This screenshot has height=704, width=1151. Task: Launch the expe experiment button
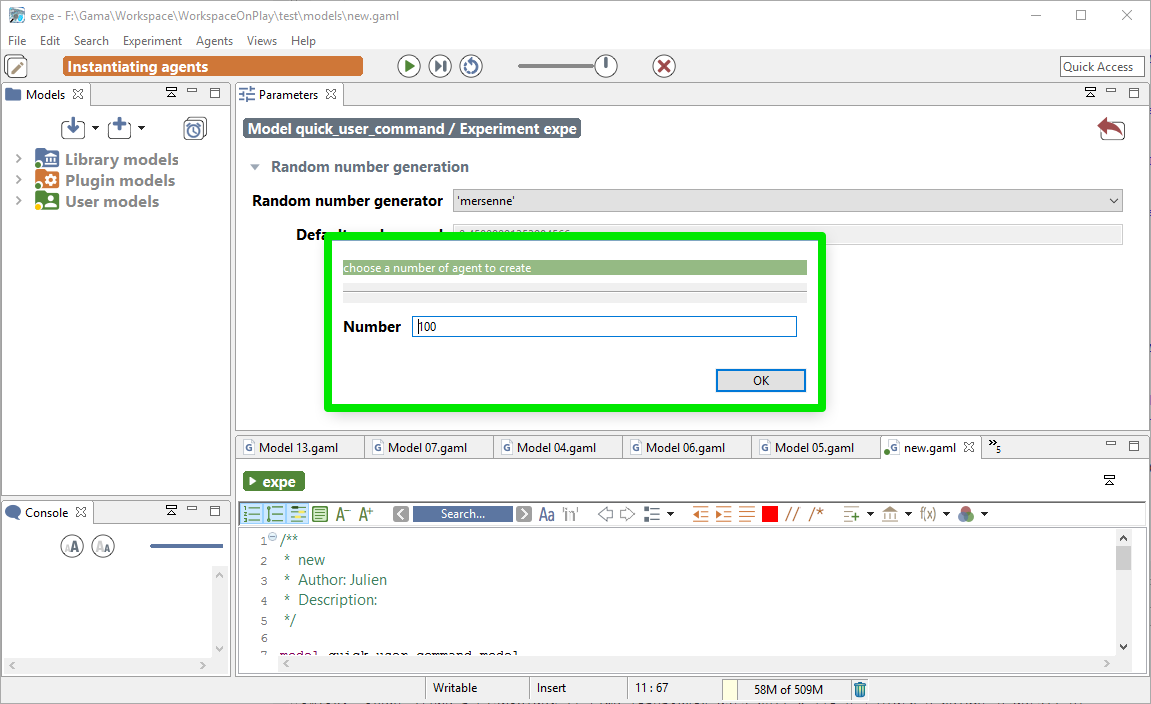[x=274, y=482]
